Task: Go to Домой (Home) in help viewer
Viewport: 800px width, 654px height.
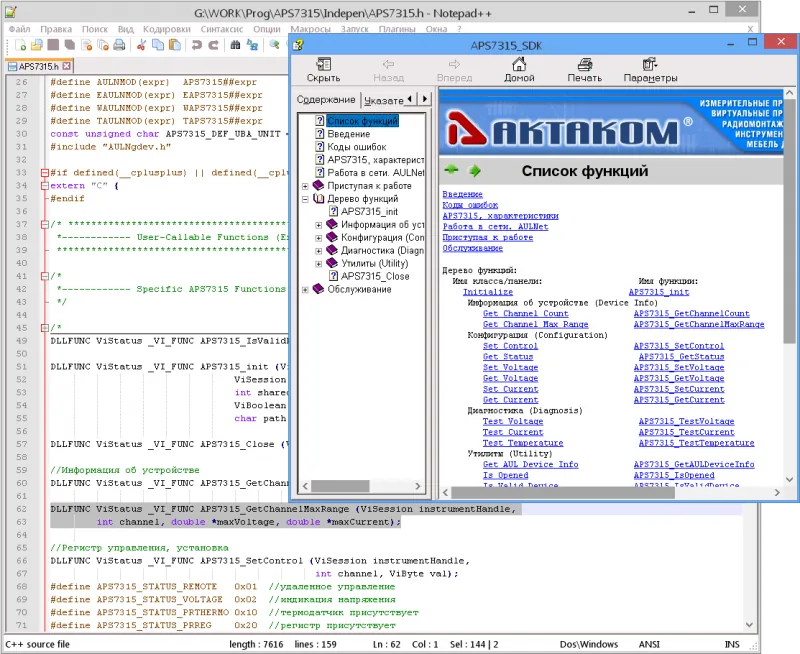Action: pos(519,70)
